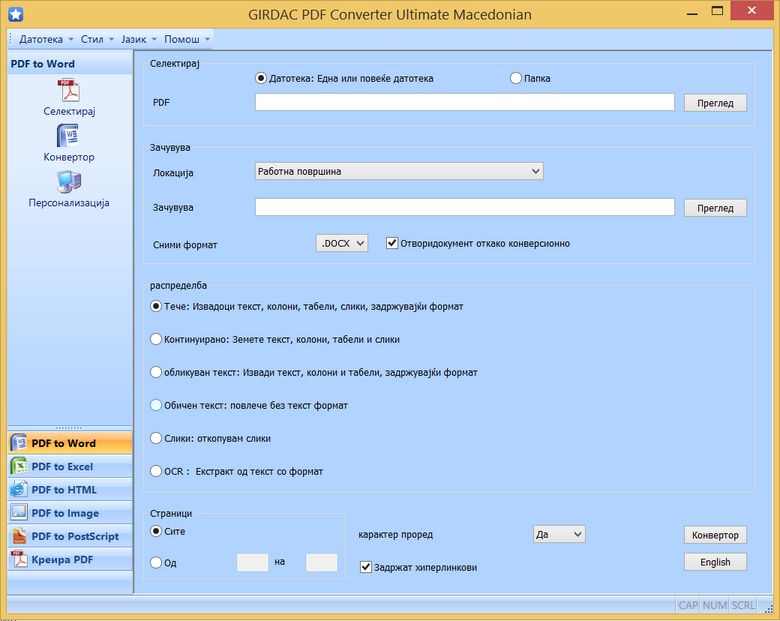The image size is (780, 621).
Task: Open the Локација dropdown Работна површина
Action: point(399,171)
